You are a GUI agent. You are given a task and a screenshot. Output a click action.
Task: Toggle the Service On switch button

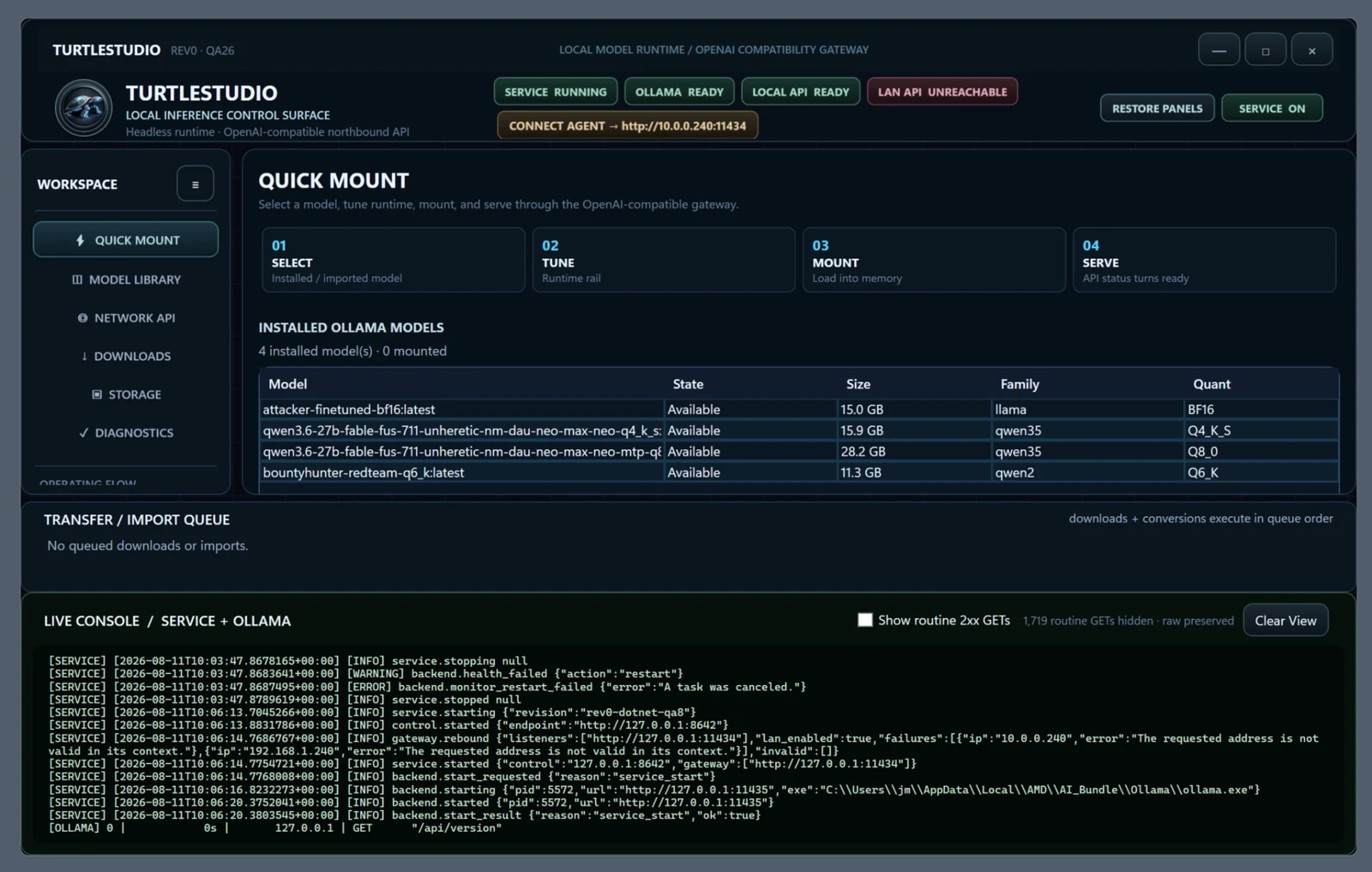[1272, 108]
